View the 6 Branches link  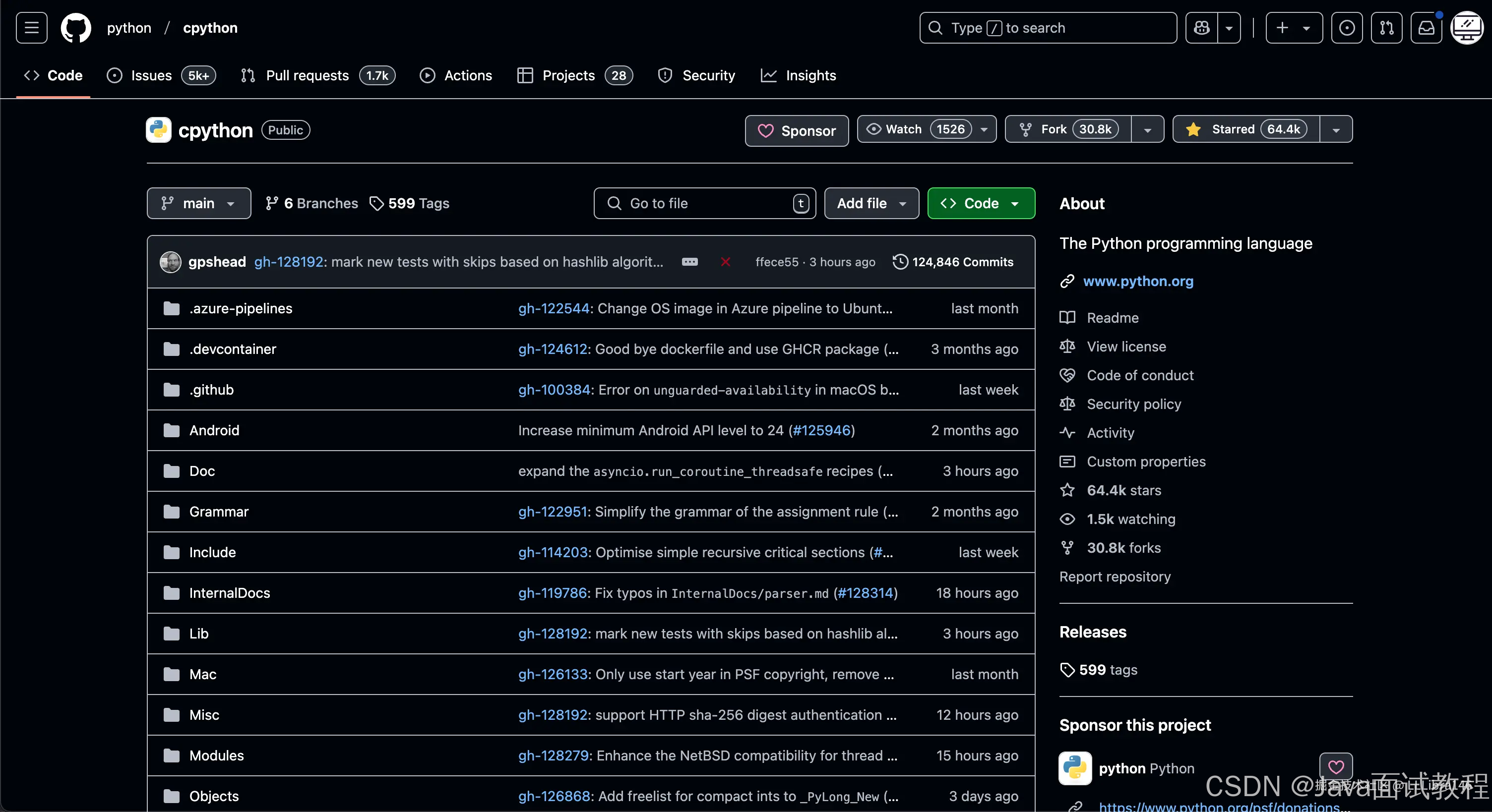[311, 203]
